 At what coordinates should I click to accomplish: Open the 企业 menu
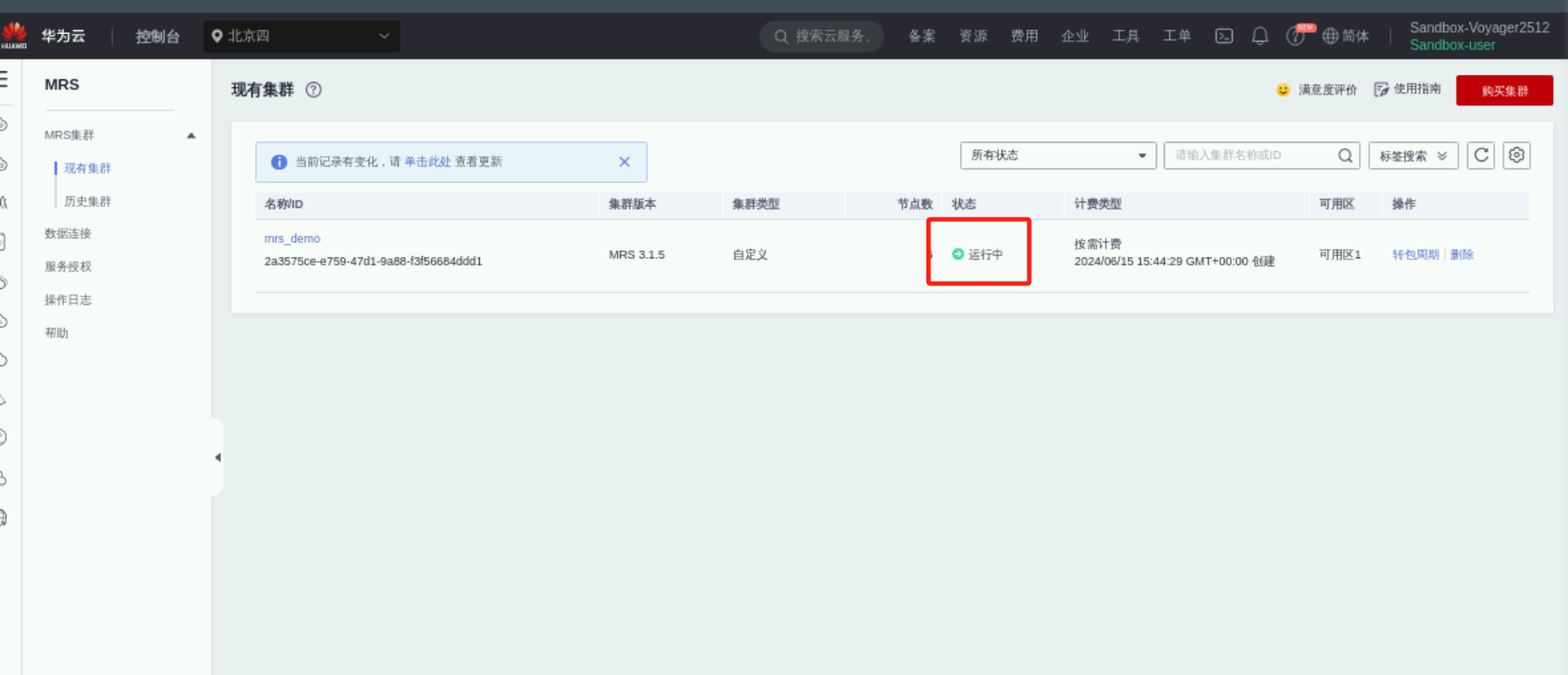click(x=1075, y=37)
